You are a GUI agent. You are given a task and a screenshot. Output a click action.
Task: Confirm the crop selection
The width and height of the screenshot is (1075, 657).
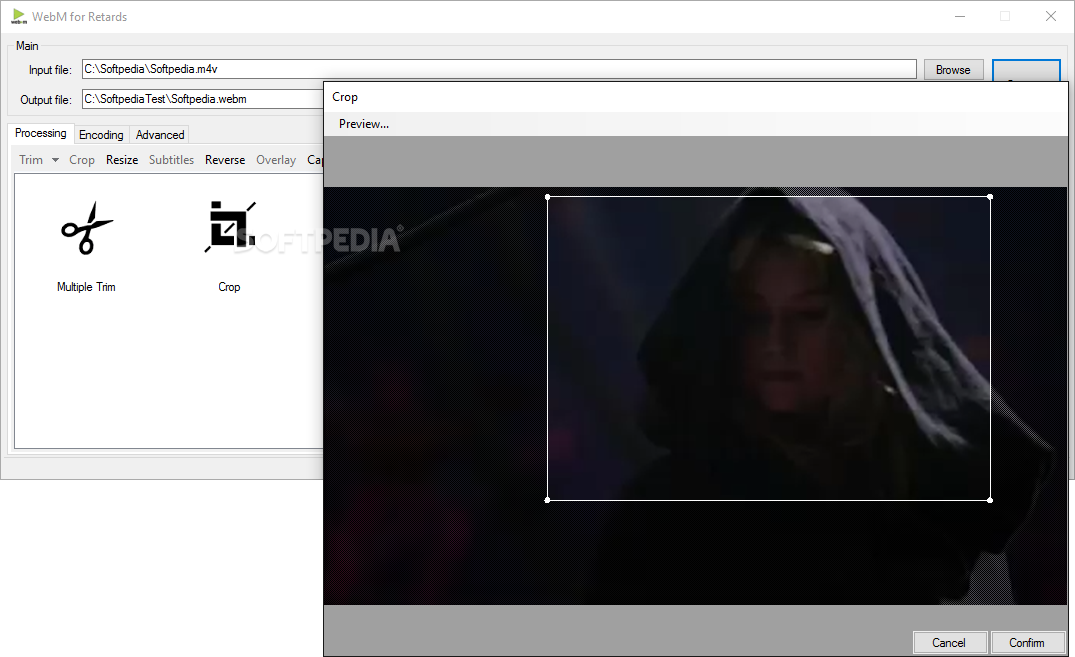1026,643
